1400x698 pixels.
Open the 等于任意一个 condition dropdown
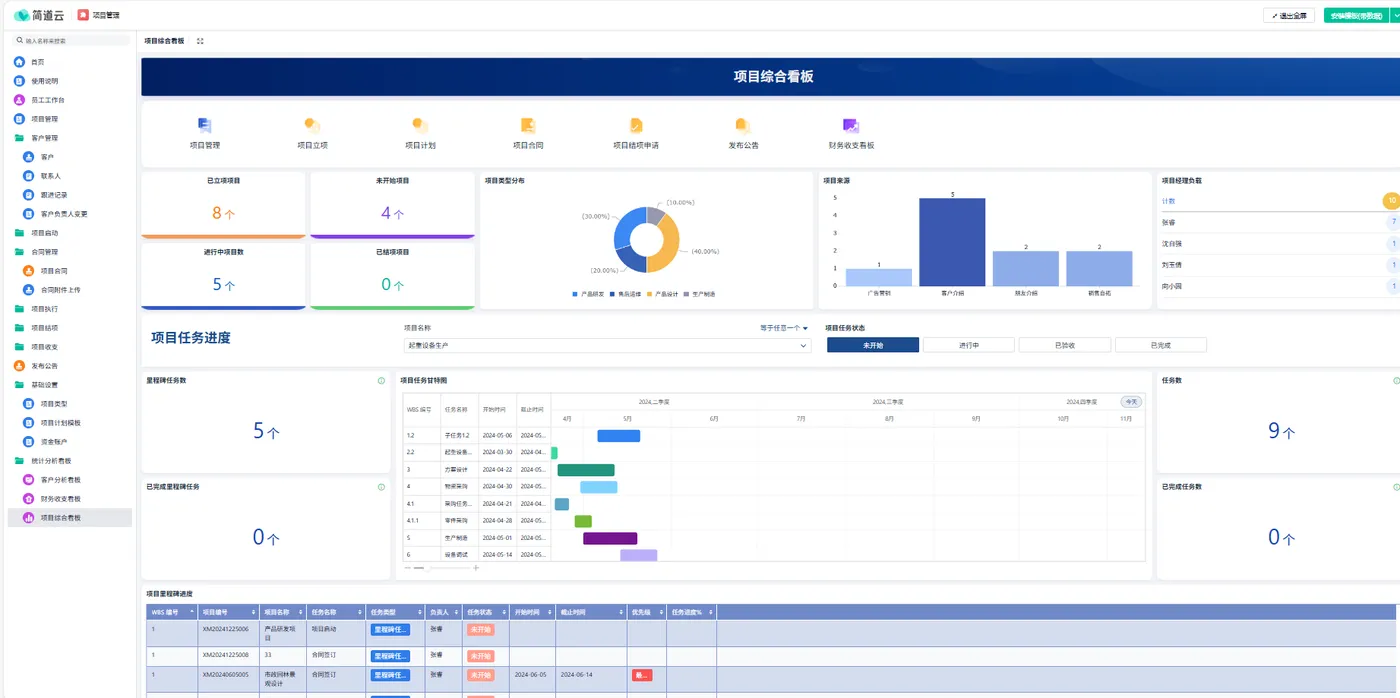click(784, 327)
